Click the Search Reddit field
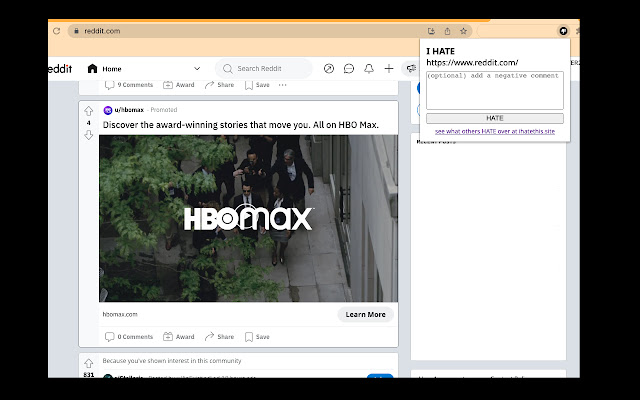The image size is (640, 400). (264, 69)
